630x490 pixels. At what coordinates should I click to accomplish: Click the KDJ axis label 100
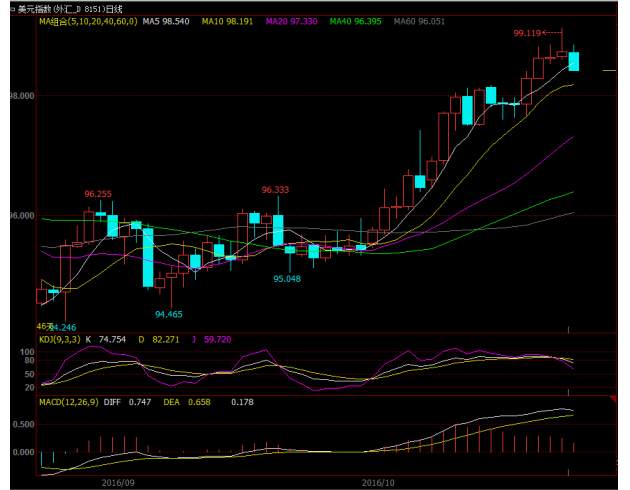(27, 352)
